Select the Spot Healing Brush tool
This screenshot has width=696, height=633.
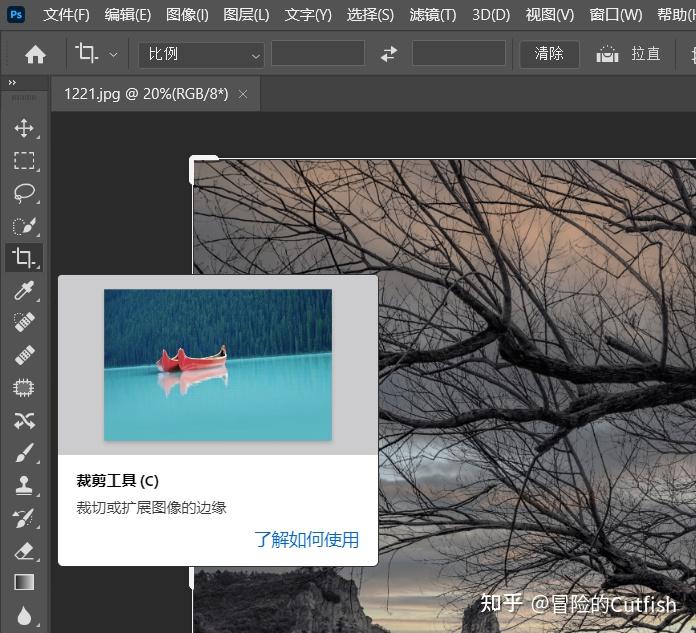(24, 322)
